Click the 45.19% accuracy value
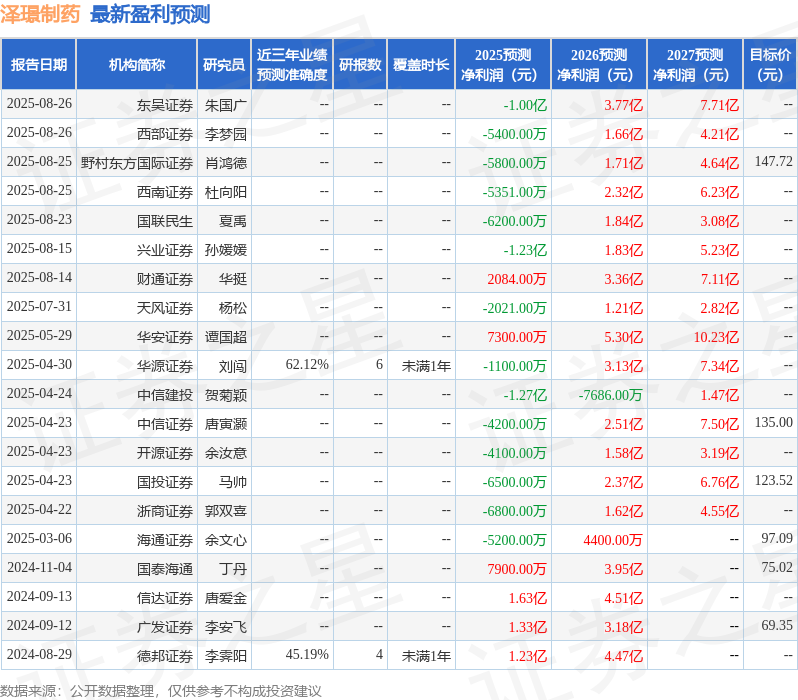Viewport: 798px width, 700px height. coord(307,655)
